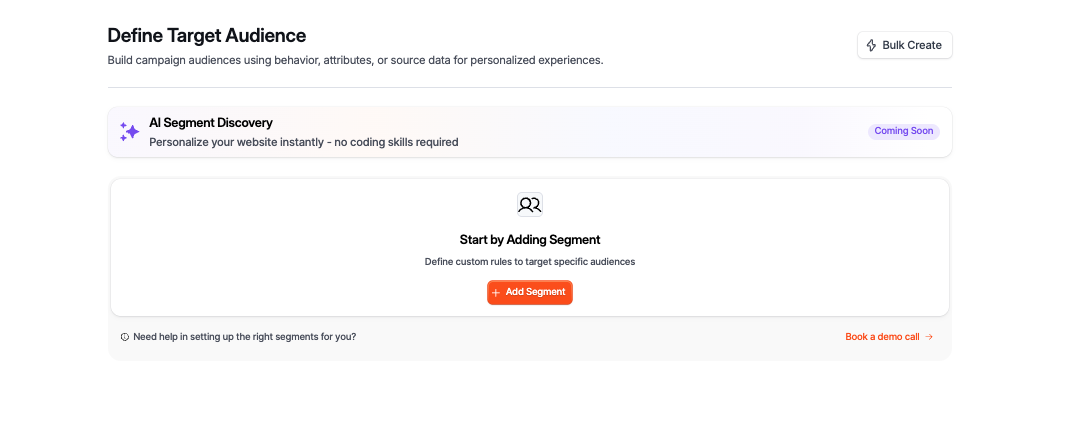This screenshot has width=1070, height=427.
Task: Click the Define Target Audience heading
Action: point(207,36)
